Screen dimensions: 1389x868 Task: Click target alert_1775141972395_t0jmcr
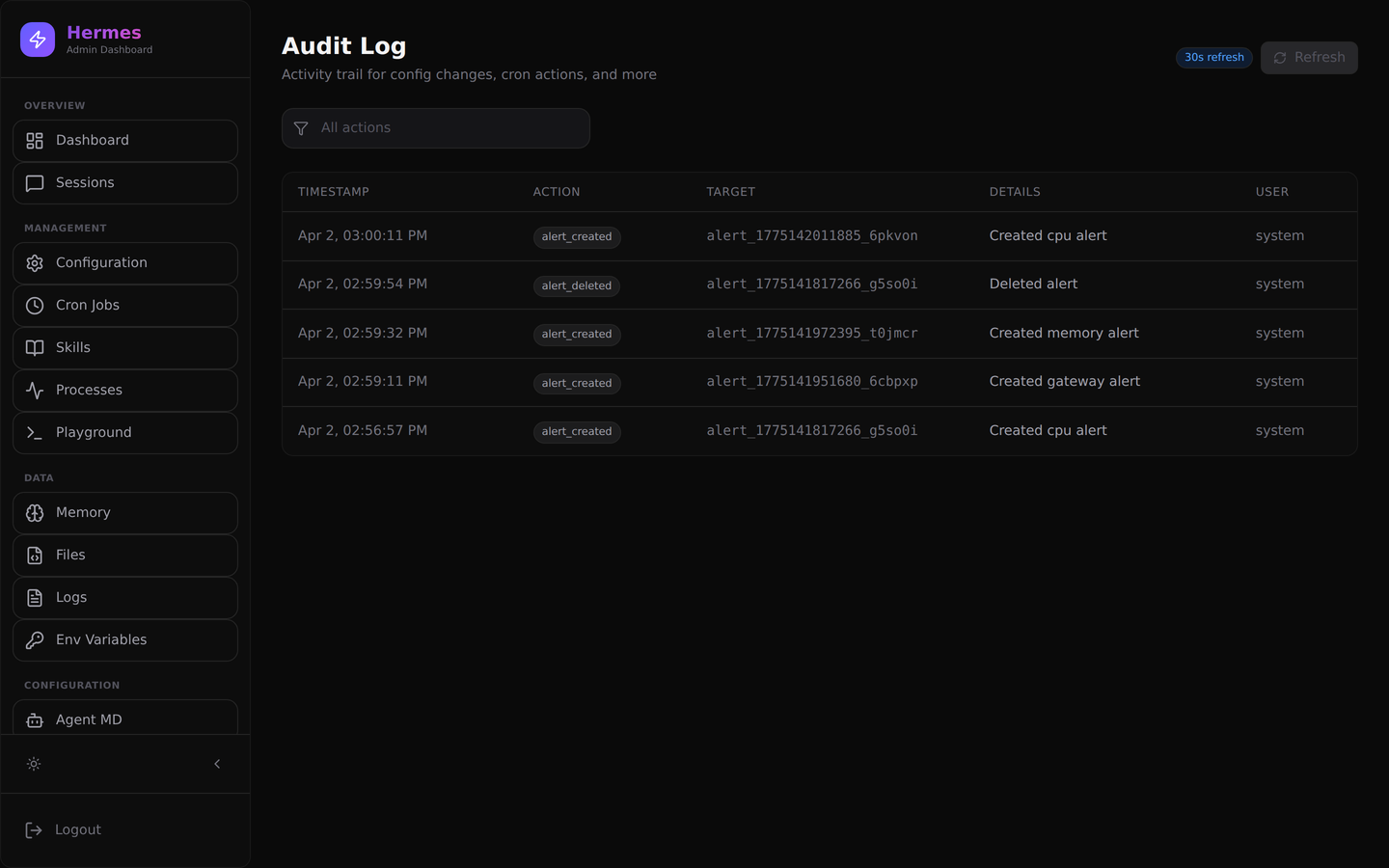click(x=812, y=334)
